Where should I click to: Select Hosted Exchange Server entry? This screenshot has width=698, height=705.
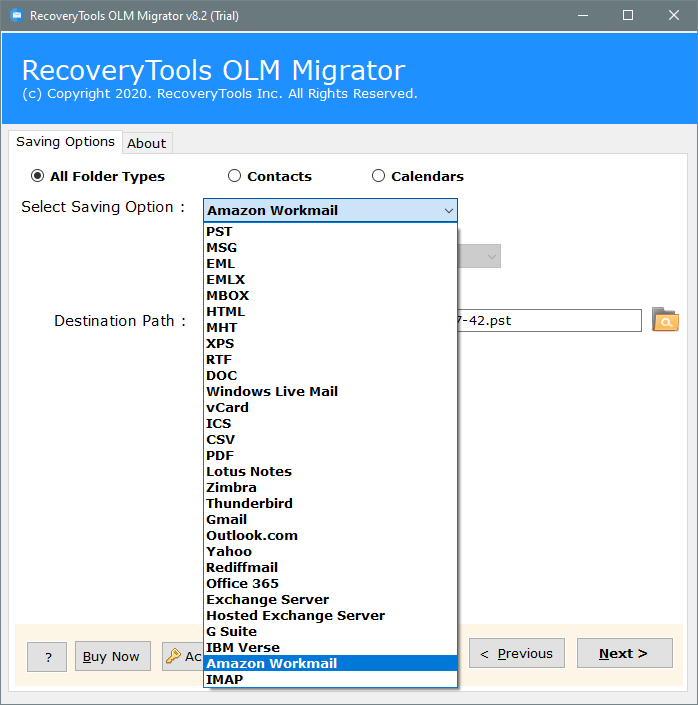pyautogui.click(x=331, y=616)
